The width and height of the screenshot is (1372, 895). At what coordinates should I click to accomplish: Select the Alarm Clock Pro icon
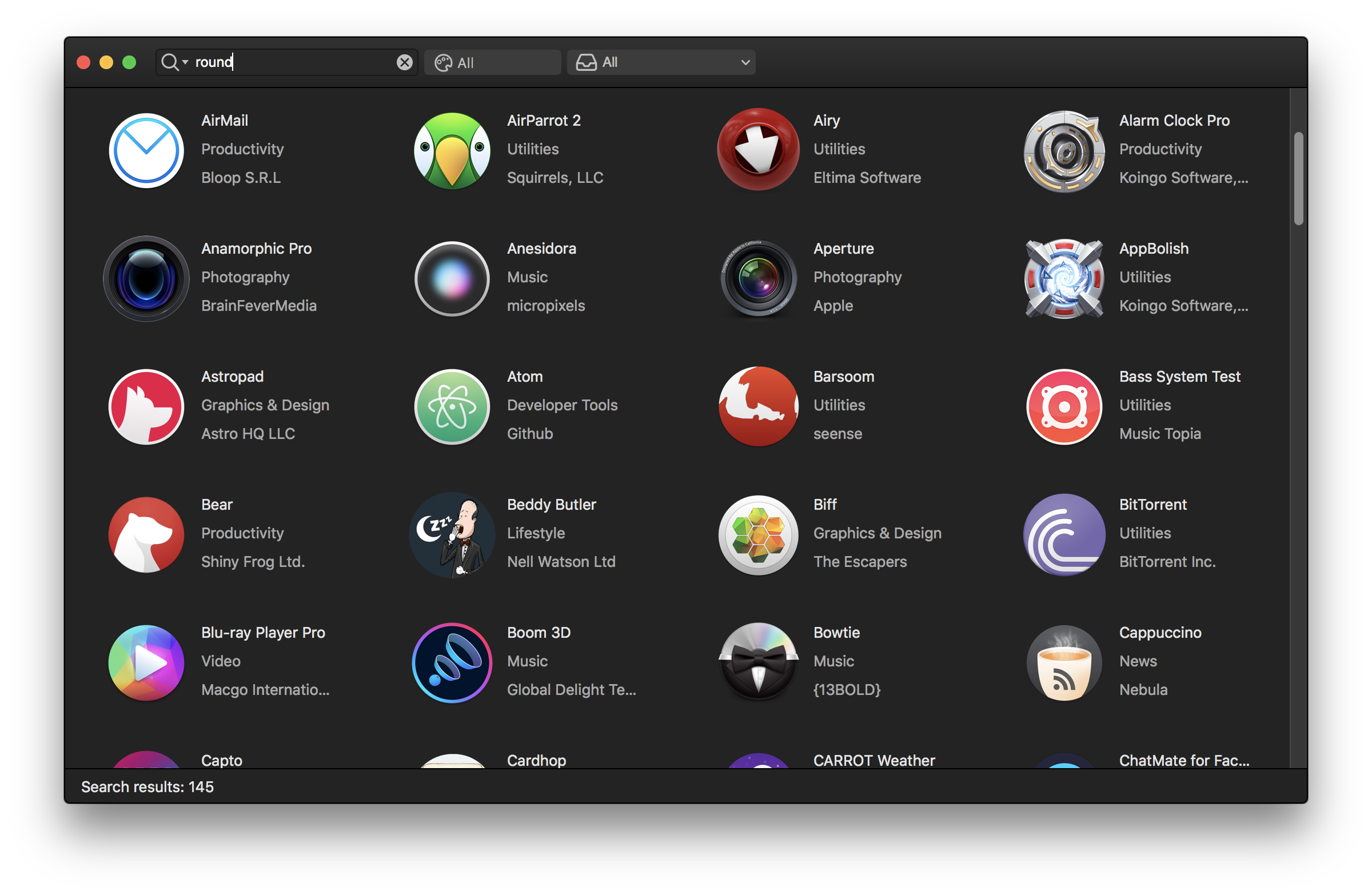tap(1064, 151)
